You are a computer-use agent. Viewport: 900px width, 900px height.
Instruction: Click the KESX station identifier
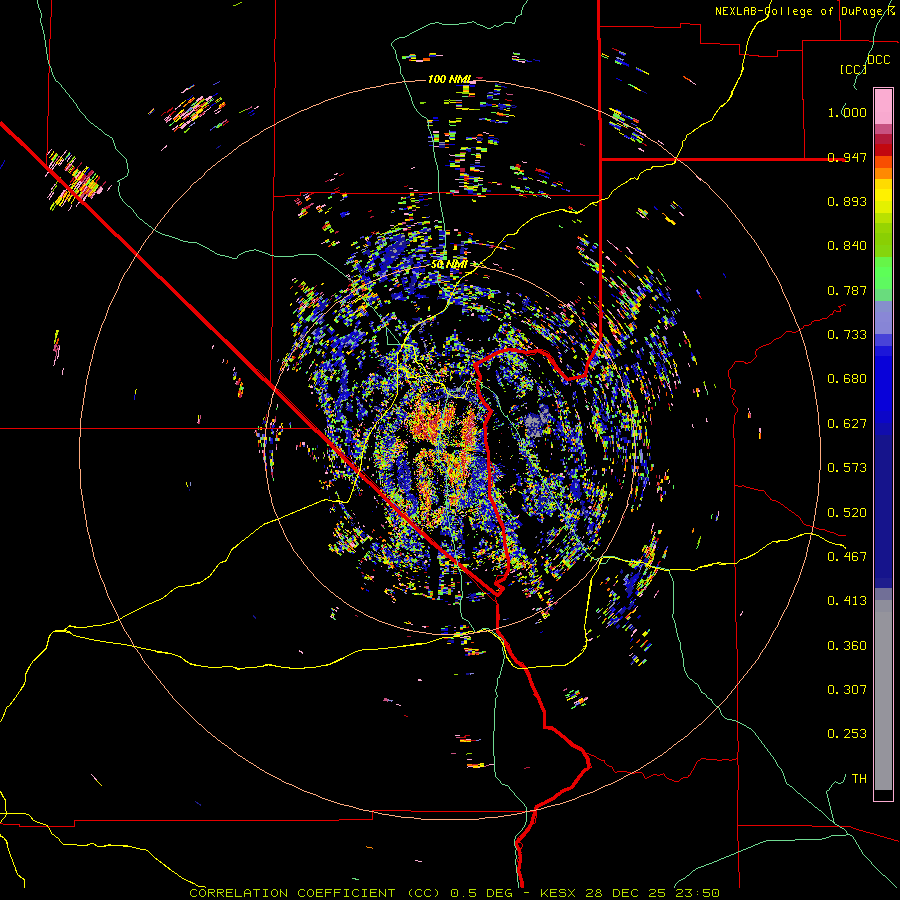click(559, 893)
